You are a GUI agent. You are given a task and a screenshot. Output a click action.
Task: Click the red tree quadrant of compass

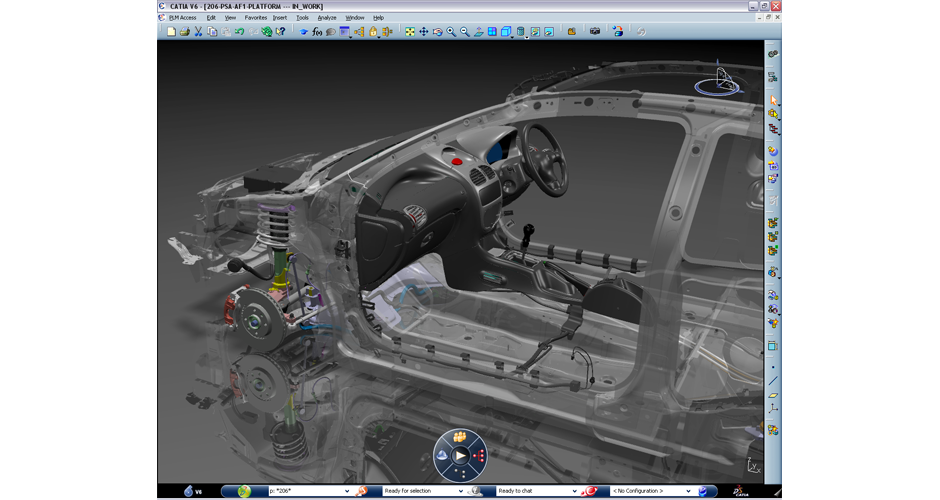click(x=478, y=455)
